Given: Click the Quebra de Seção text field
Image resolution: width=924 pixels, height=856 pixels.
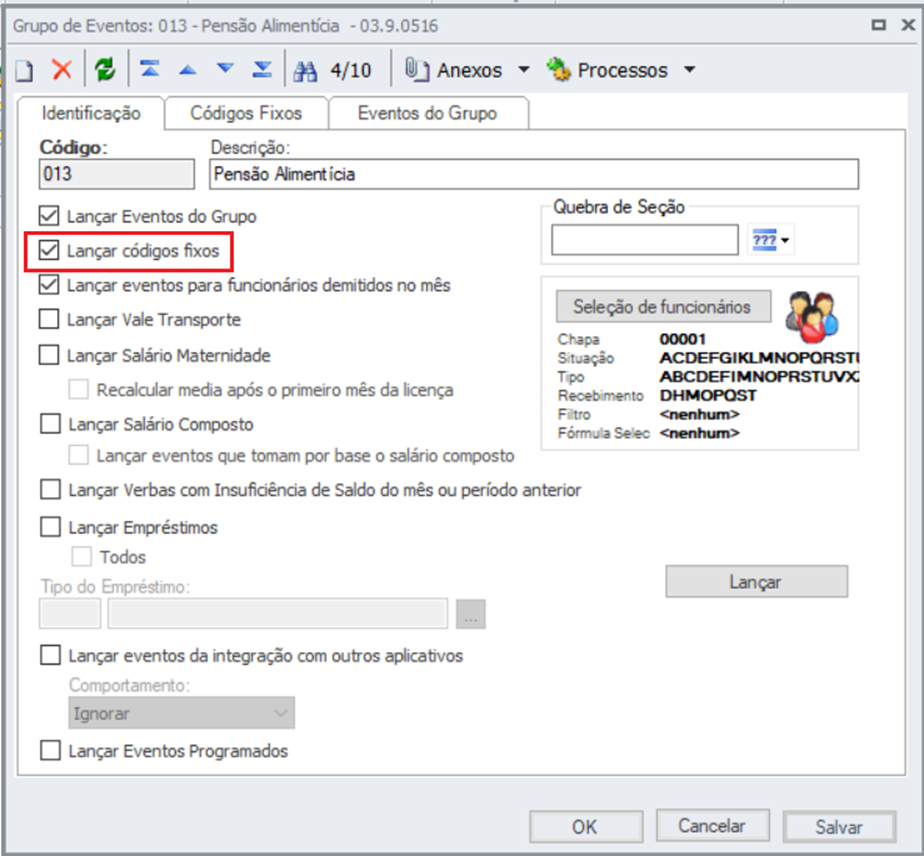Looking at the screenshot, I should coord(645,240).
